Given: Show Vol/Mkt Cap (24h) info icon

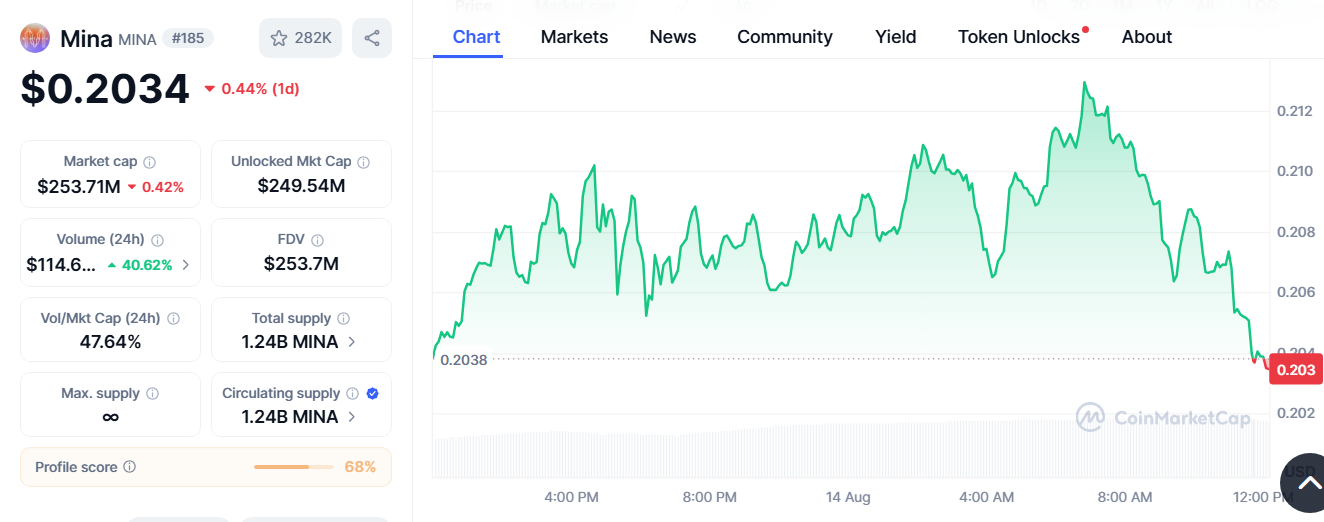Looking at the screenshot, I should [173, 318].
